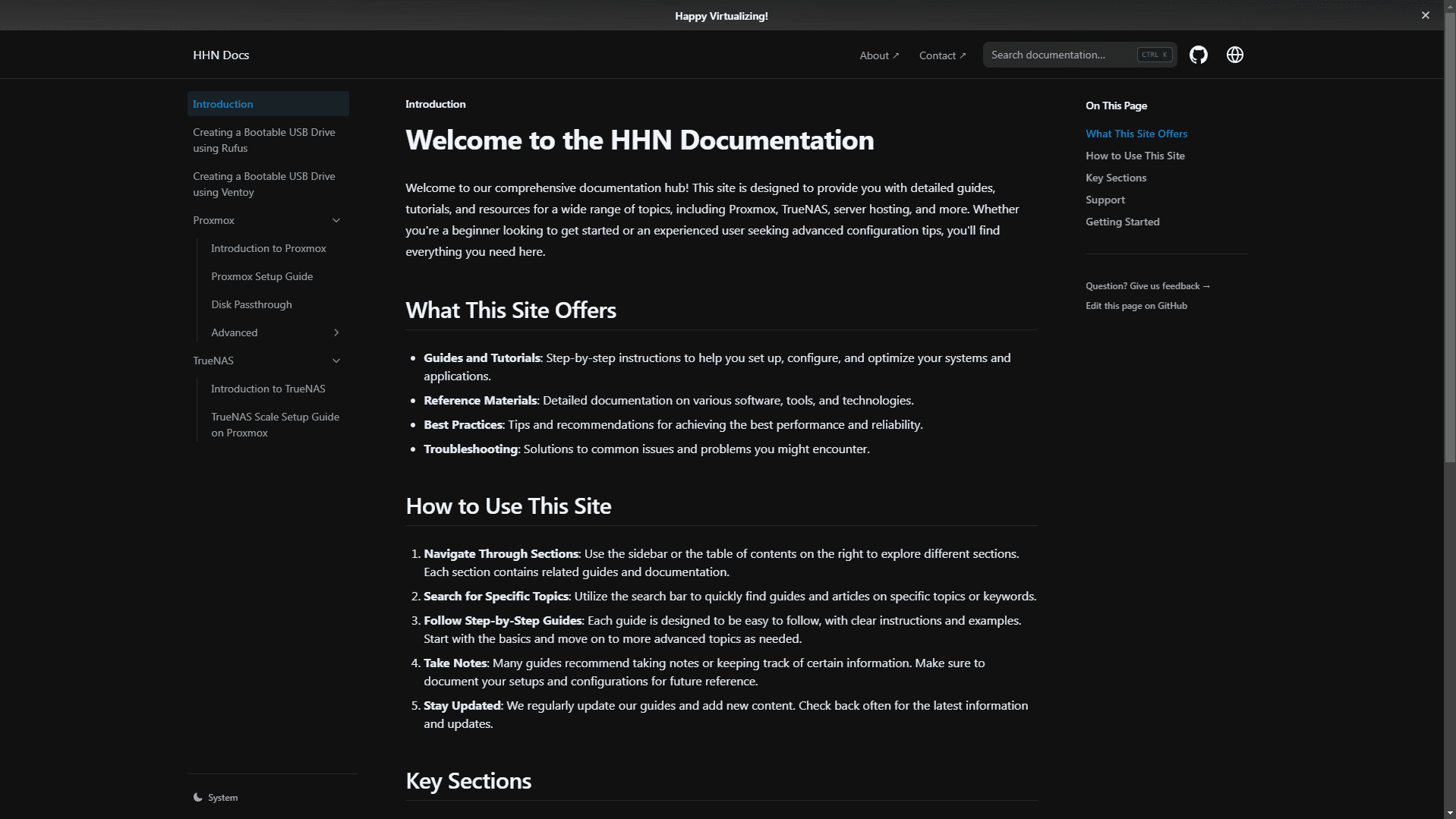Click Edit this page on GitHub
Image resolution: width=1456 pixels, height=819 pixels.
(1136, 305)
